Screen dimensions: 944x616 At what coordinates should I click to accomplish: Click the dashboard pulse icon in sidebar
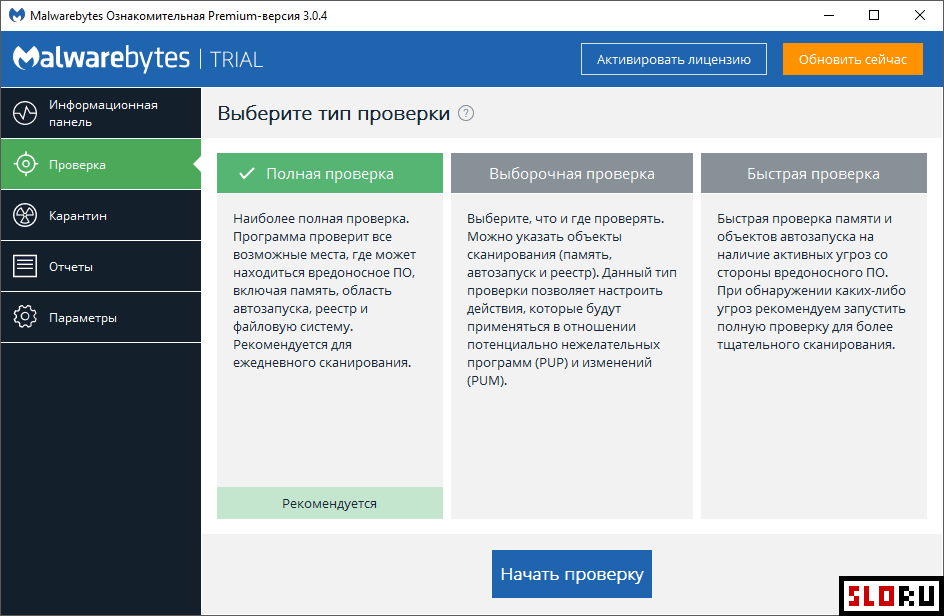click(25, 113)
